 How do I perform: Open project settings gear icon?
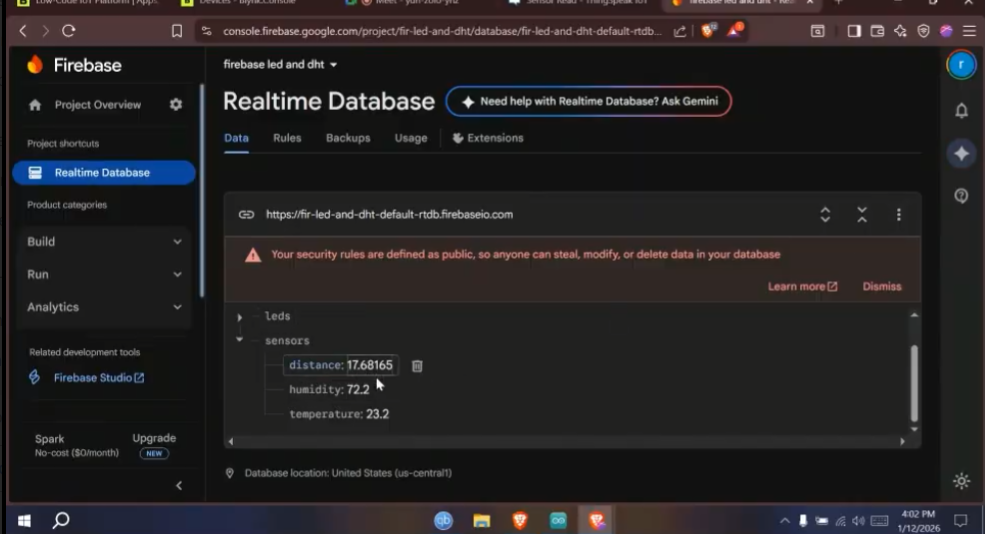coord(176,105)
